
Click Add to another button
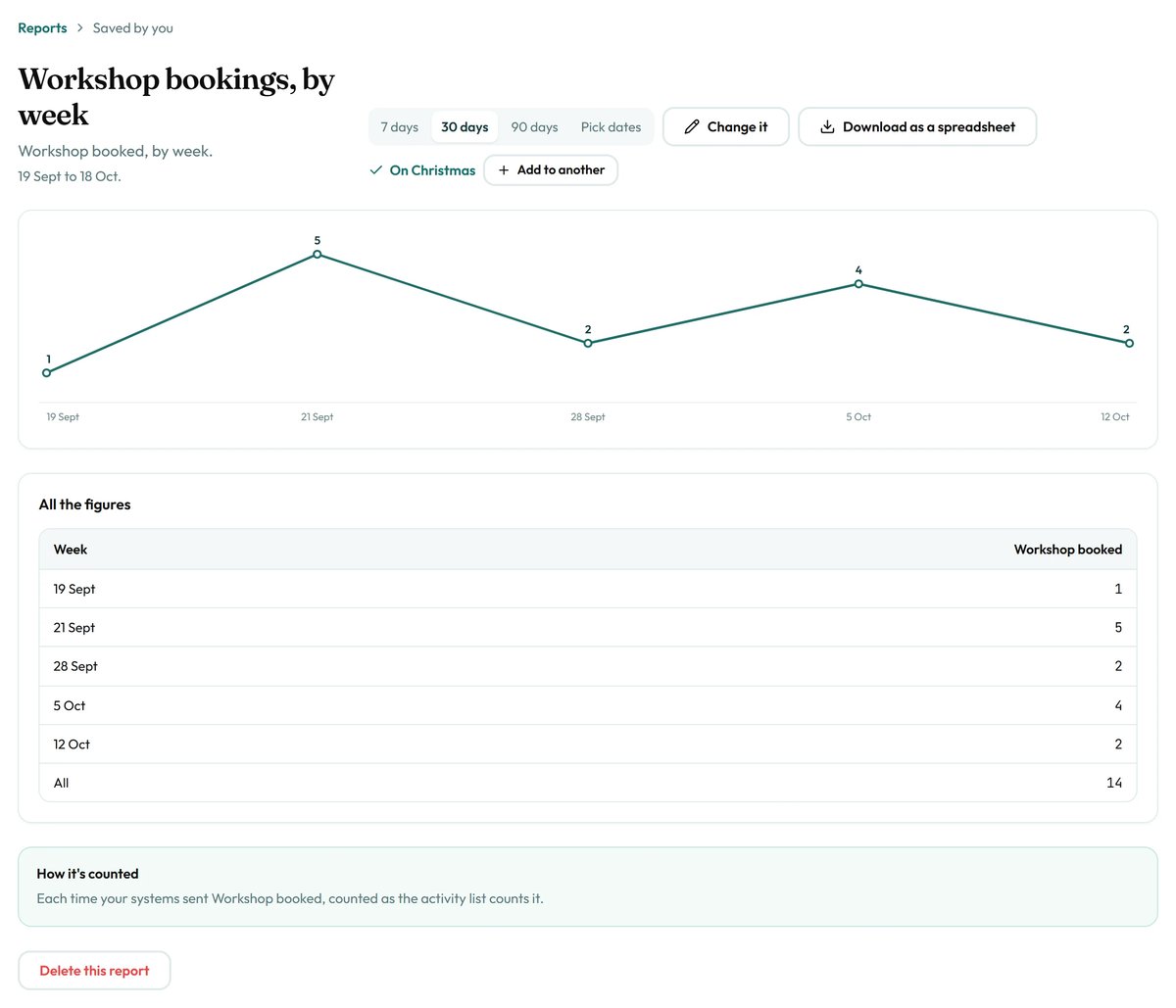point(551,170)
